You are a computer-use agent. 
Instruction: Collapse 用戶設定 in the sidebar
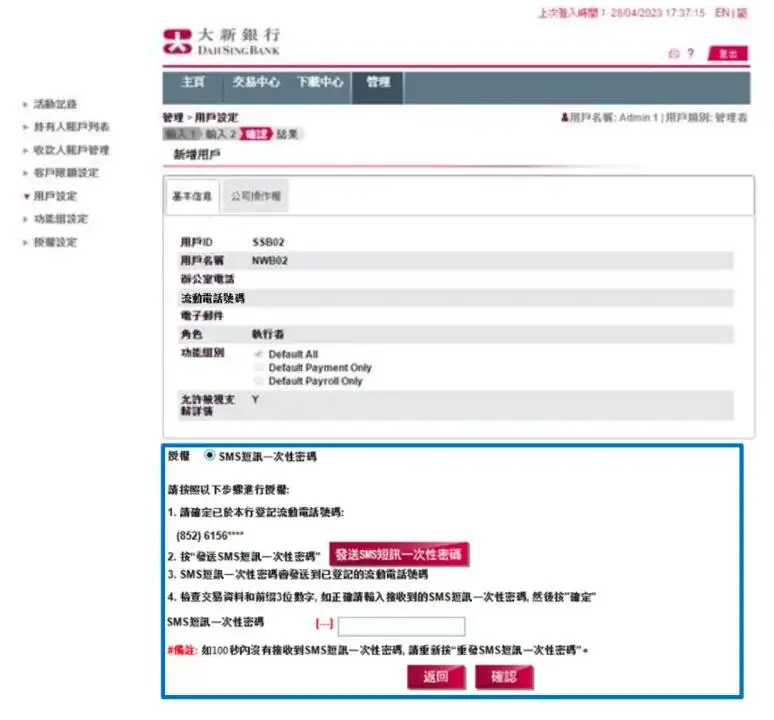tap(55, 196)
